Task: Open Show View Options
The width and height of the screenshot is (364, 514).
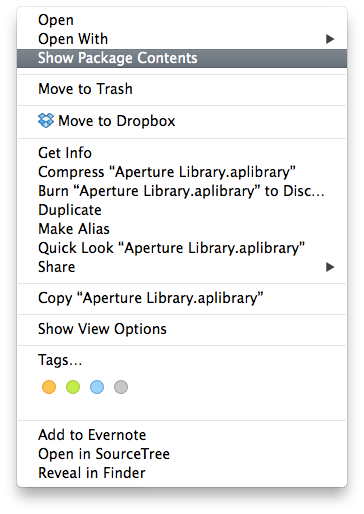Action: 182,329
